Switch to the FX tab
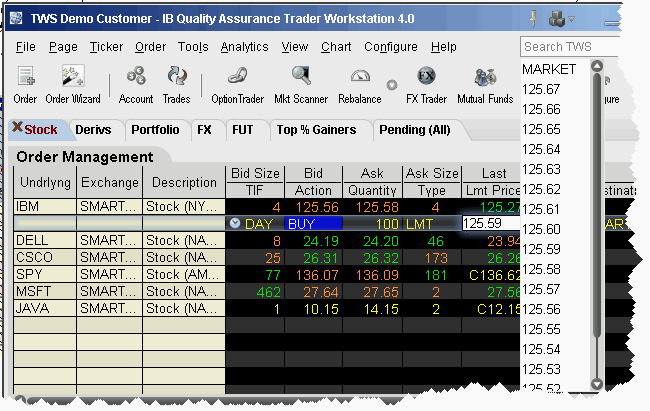 204,130
